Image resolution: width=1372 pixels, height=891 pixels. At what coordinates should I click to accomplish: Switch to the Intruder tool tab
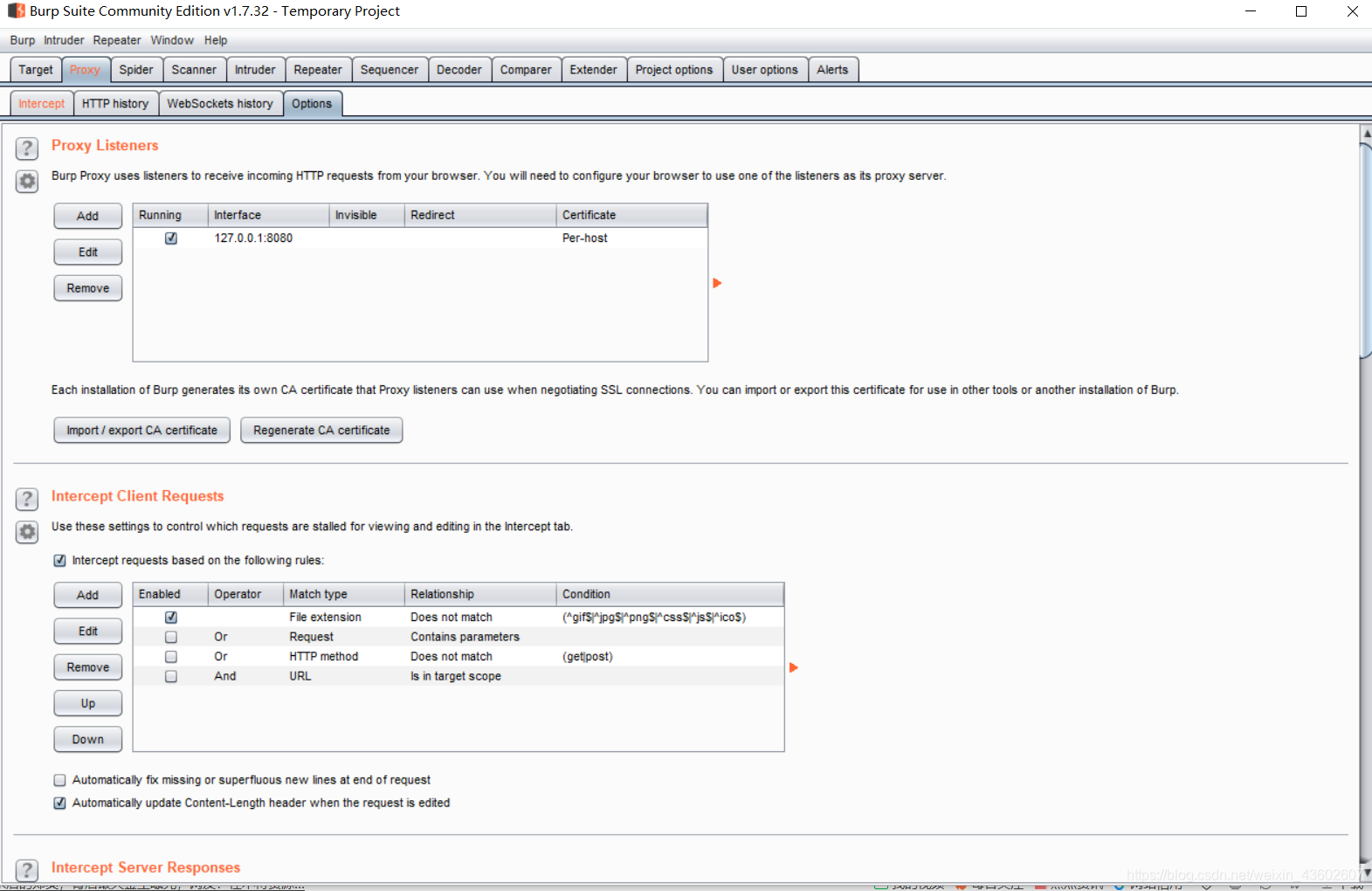click(x=255, y=70)
